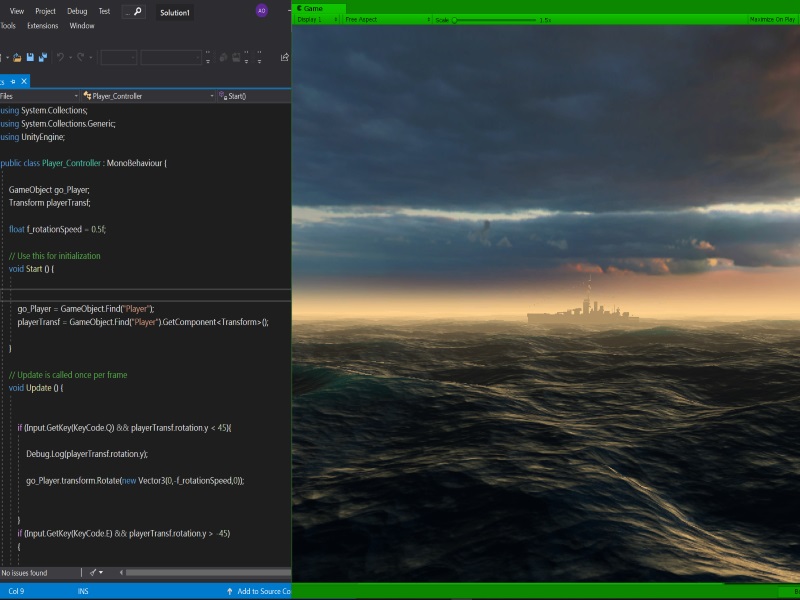Open the Debug menu
Screen dimensions: 800x600
pyautogui.click(x=77, y=11)
